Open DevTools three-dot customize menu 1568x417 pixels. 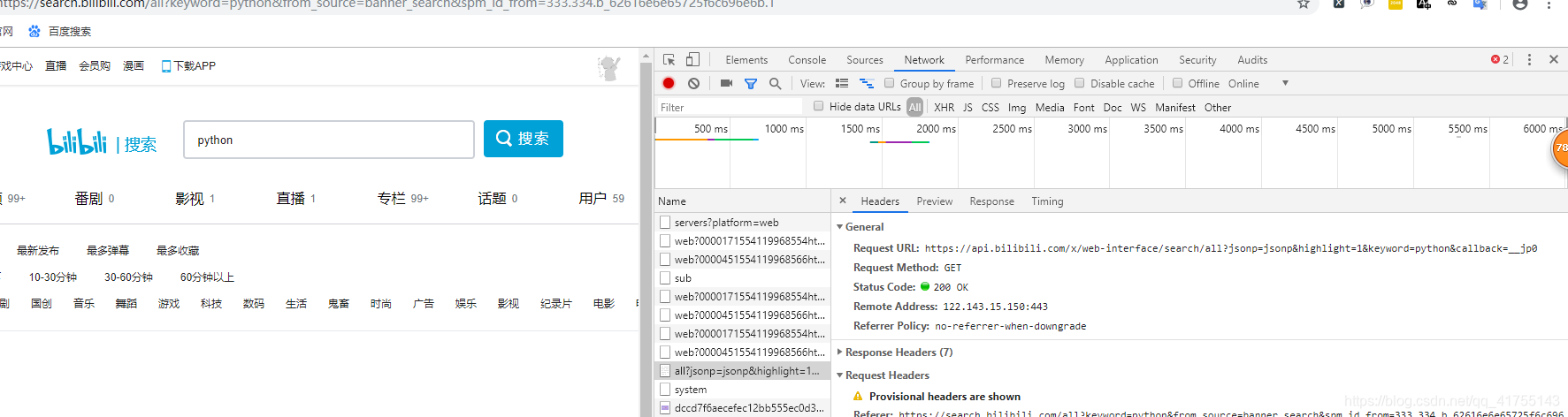(1529, 59)
